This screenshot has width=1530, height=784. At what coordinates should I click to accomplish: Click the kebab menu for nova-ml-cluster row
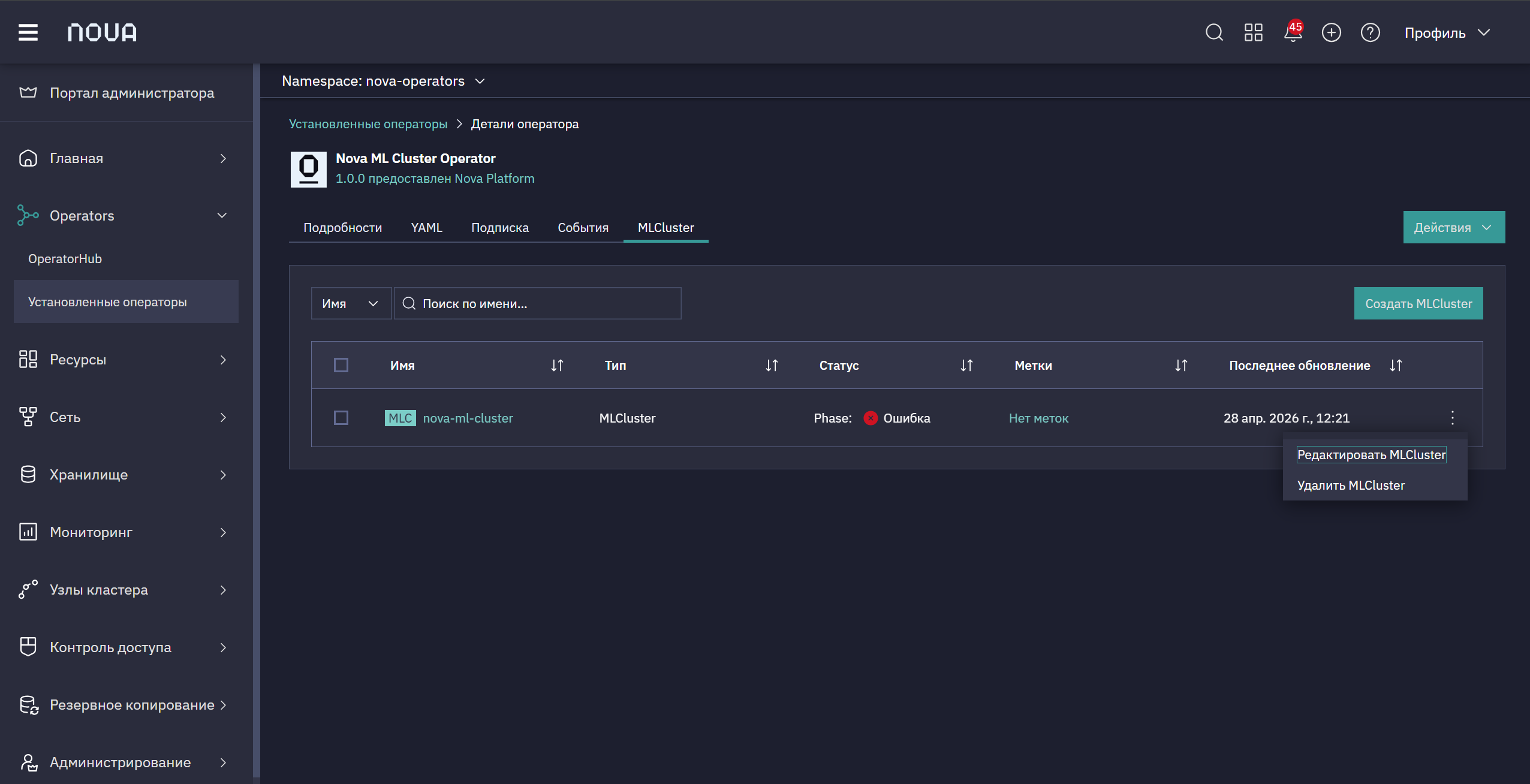(1452, 418)
